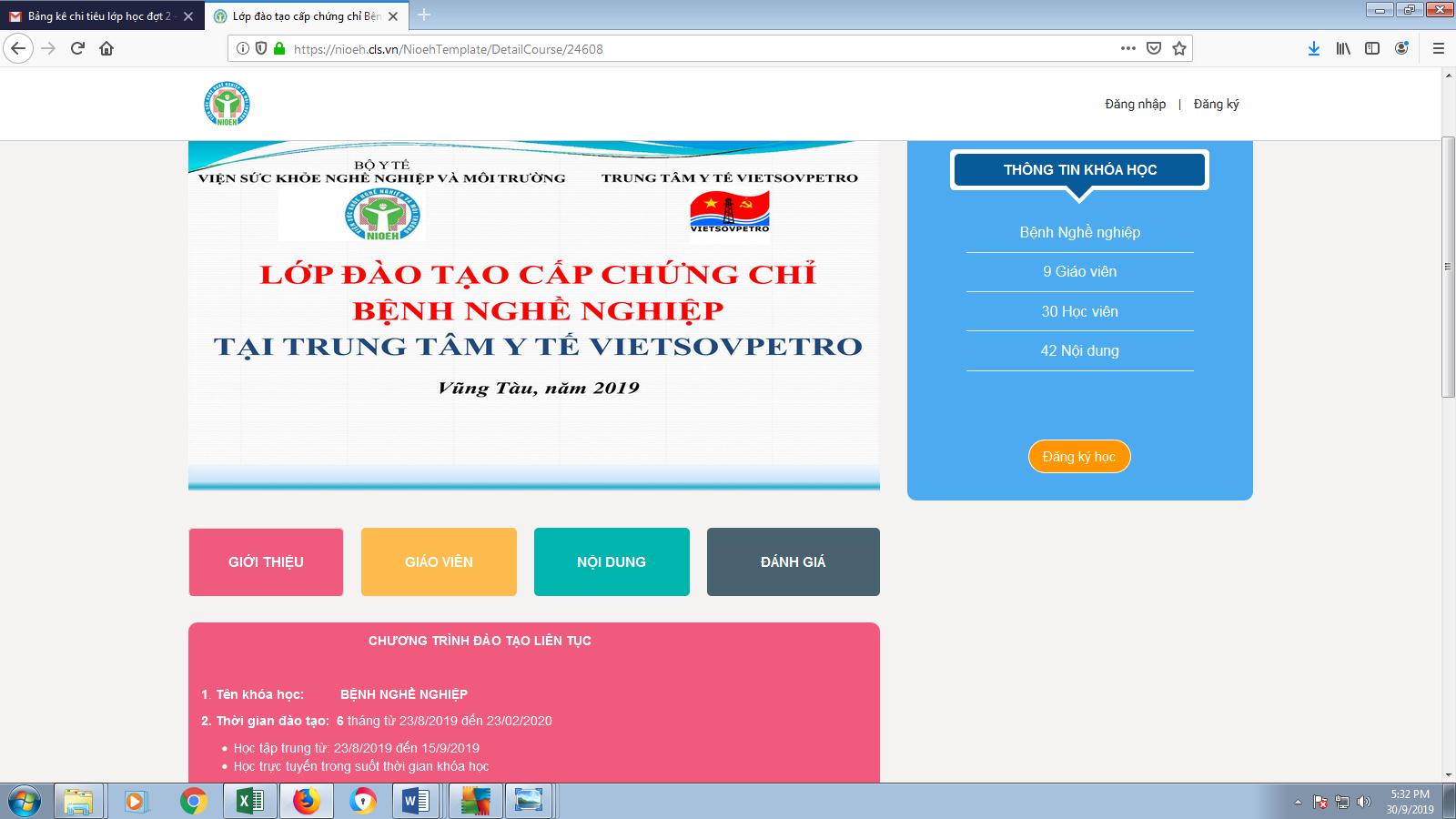1456x819 pixels.
Task: Click the browser forward arrow
Action: pyautogui.click(x=49, y=48)
